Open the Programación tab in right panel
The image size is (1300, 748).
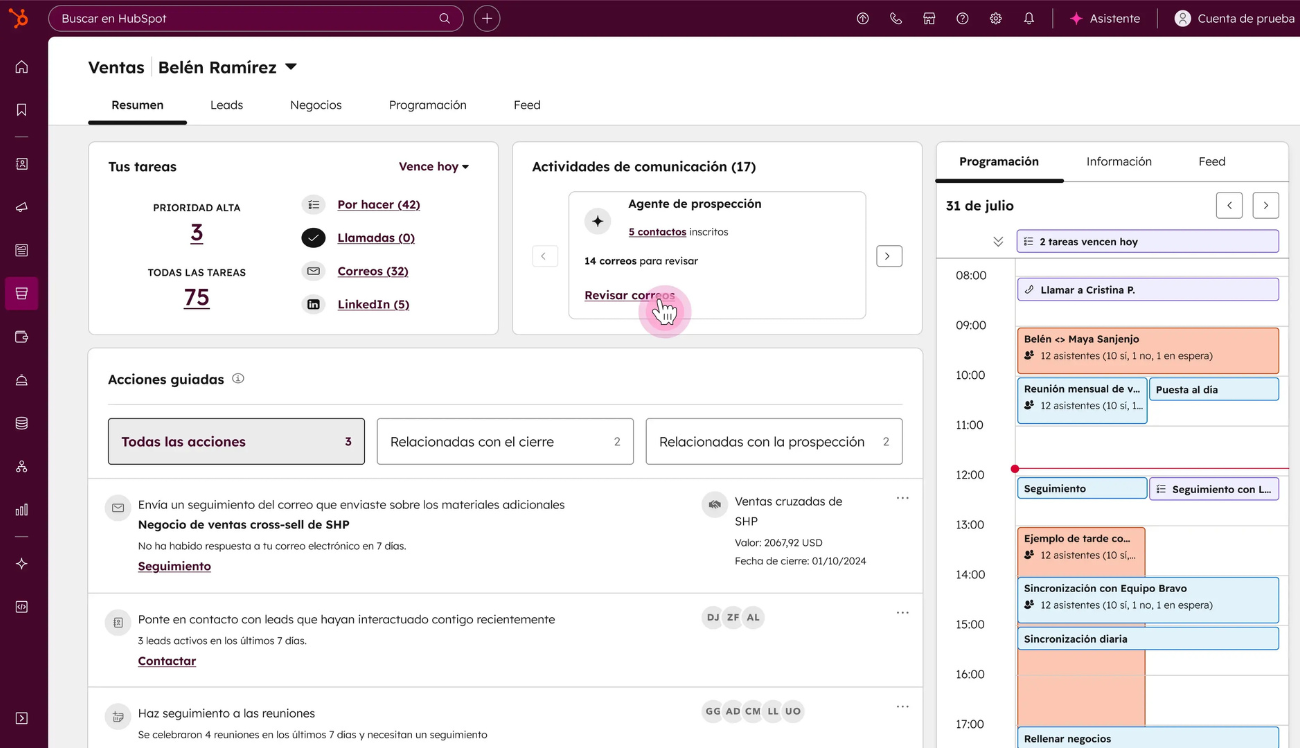[x=999, y=161]
